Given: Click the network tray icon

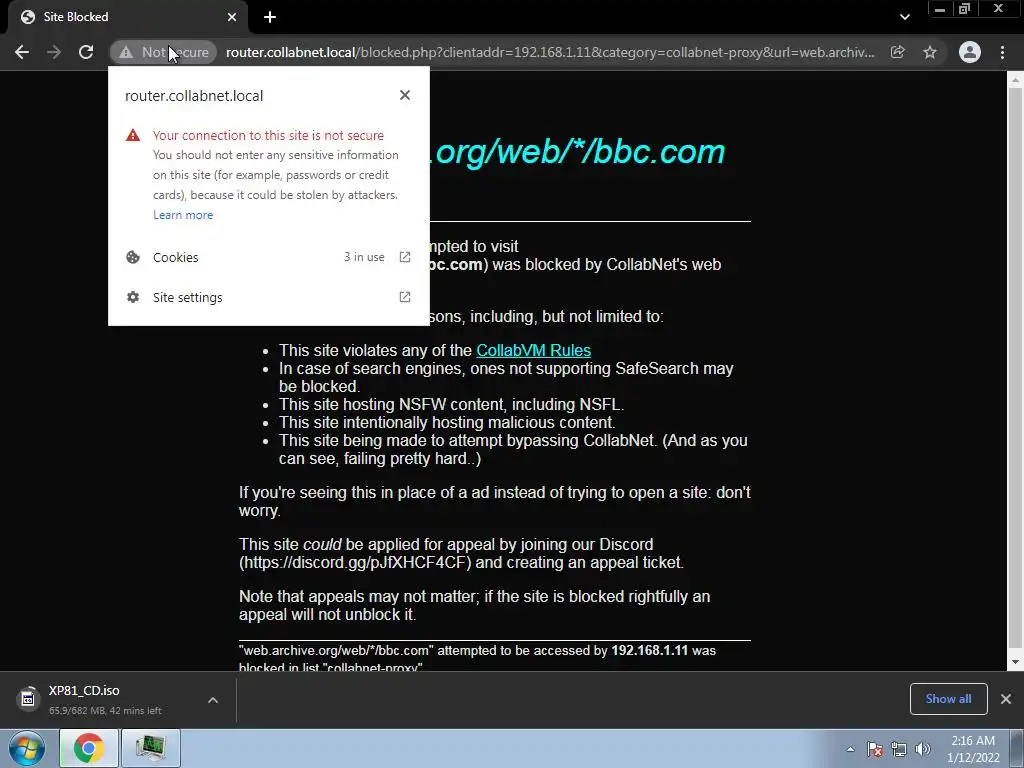Looking at the screenshot, I should click(899, 749).
